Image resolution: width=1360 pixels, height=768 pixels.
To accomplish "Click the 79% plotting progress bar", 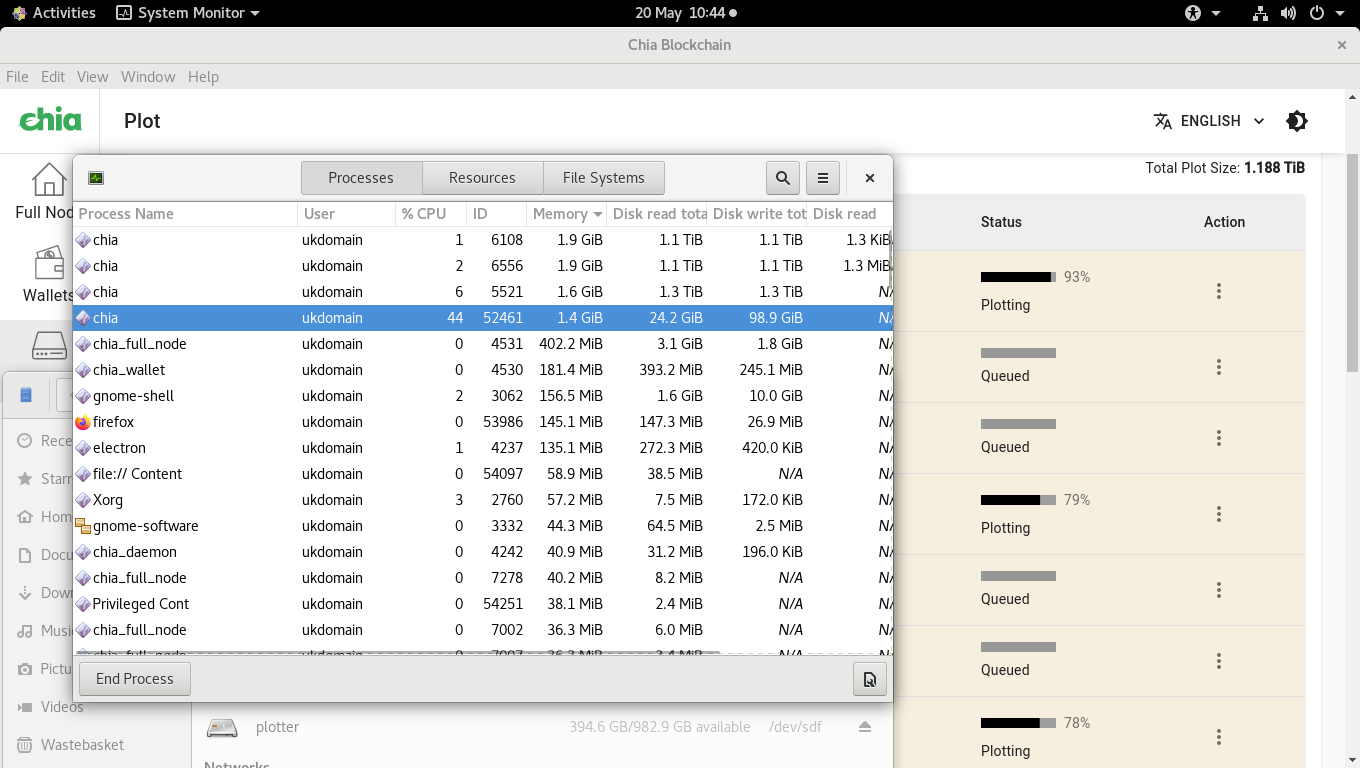I will 1018,500.
